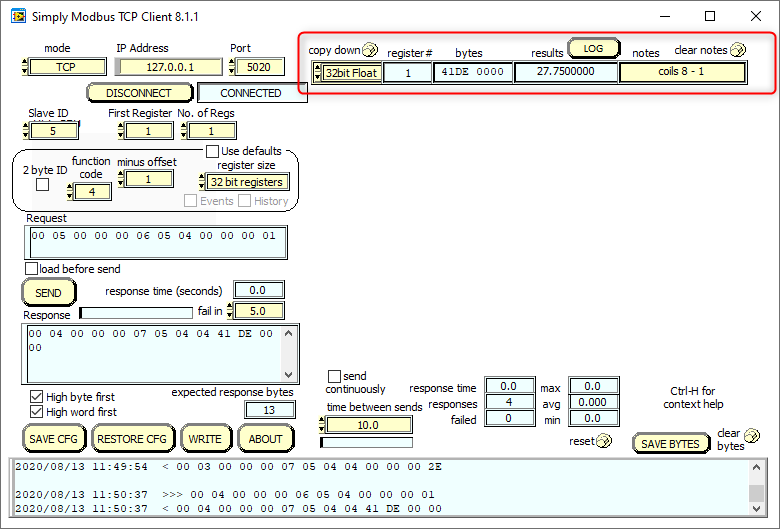This screenshot has height=529, width=780.
Task: Click the SAVE CFG button
Action: point(54,438)
